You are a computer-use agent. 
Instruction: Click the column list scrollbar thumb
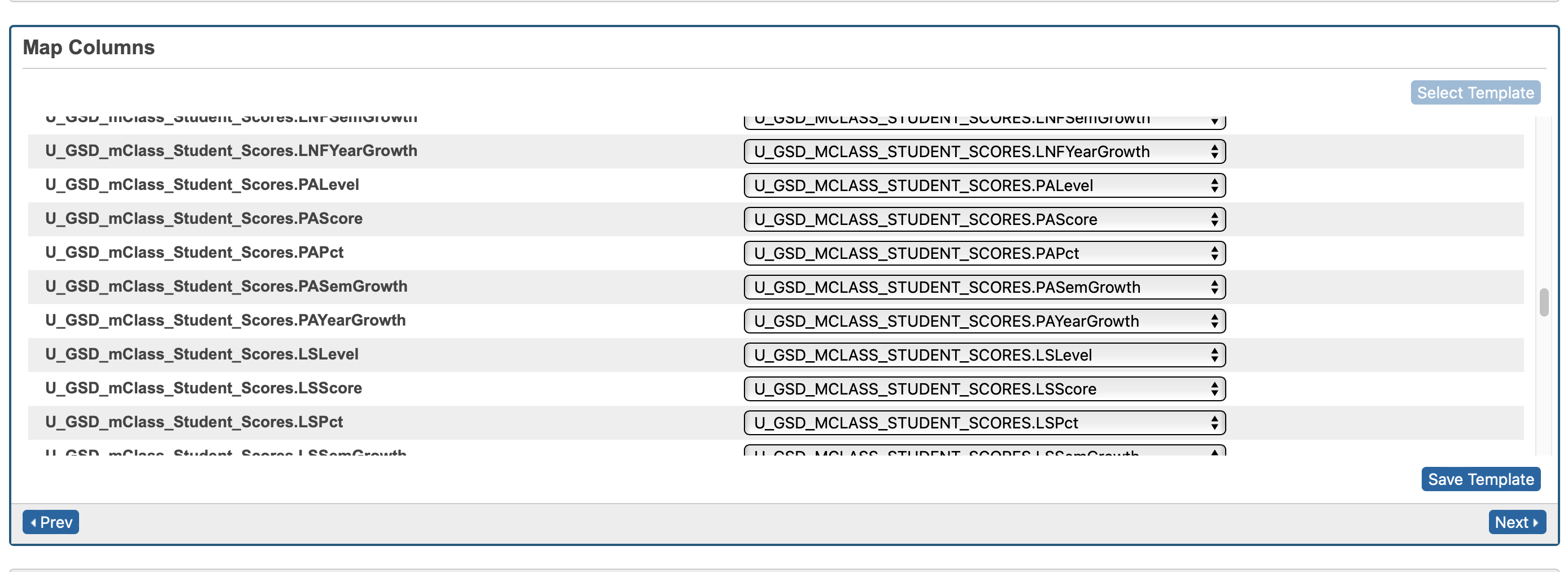click(x=1543, y=303)
